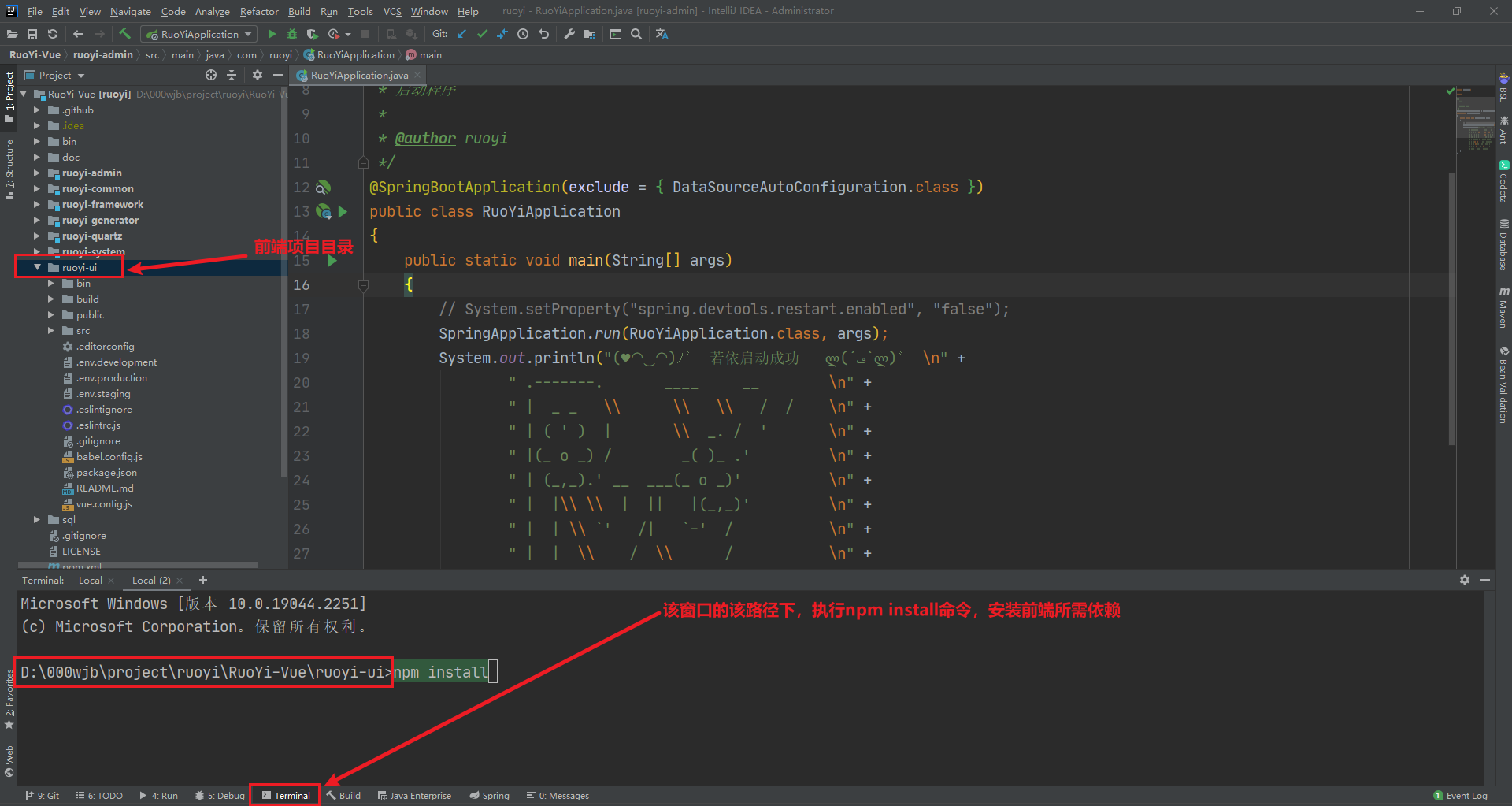1512x806 pixels.
Task: Toggle the Structure side tab
Action: click(x=9, y=169)
